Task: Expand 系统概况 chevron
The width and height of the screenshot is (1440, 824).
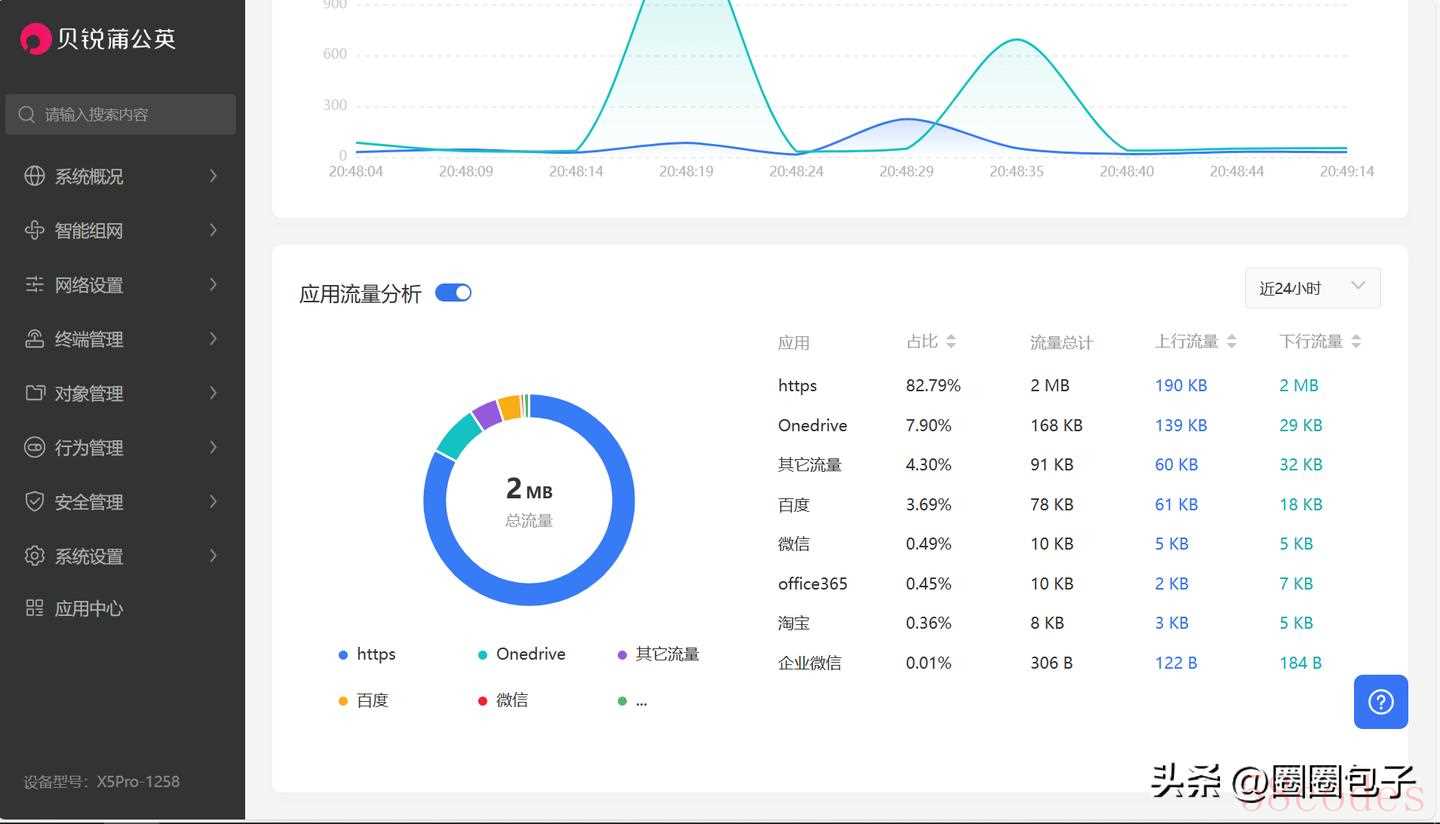Action: click(x=213, y=176)
